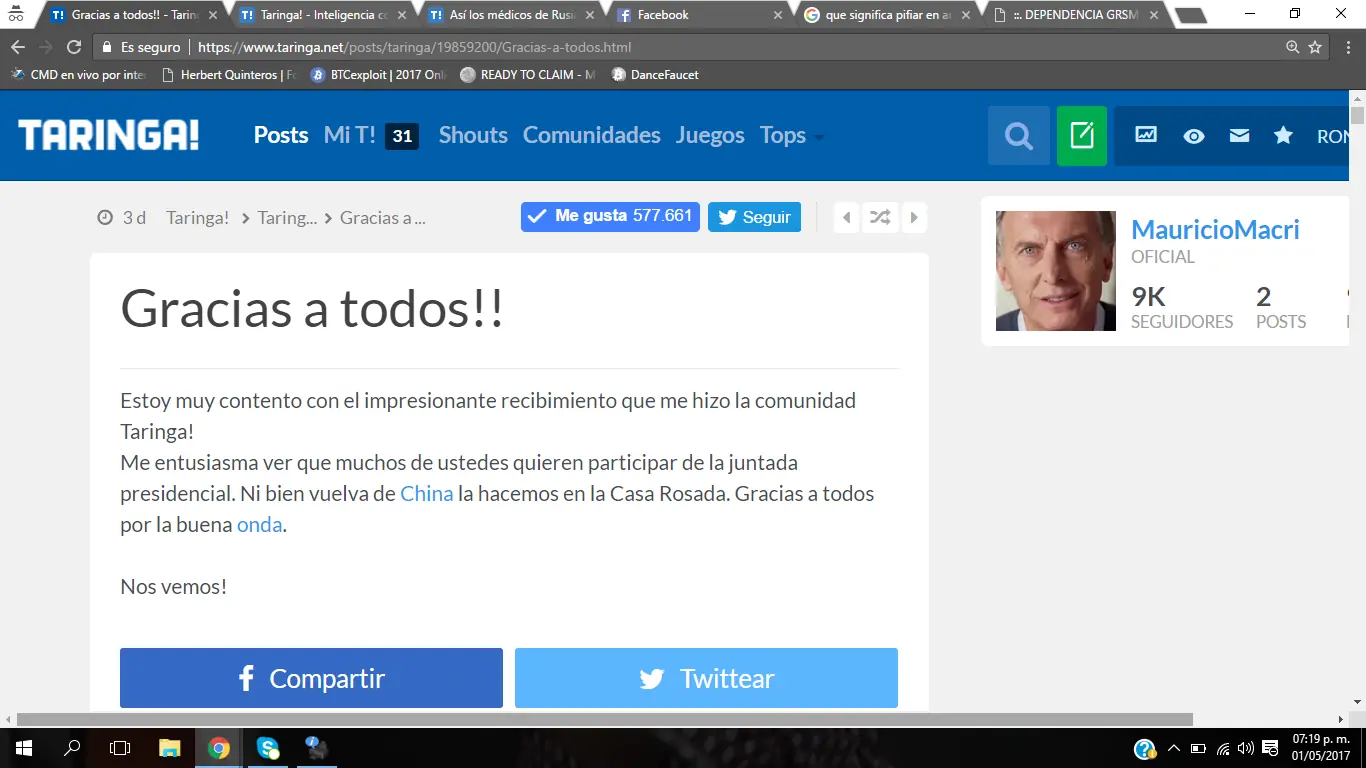Click Chrome icon on taskbar
This screenshot has height=768, width=1366.
pyautogui.click(x=218, y=748)
